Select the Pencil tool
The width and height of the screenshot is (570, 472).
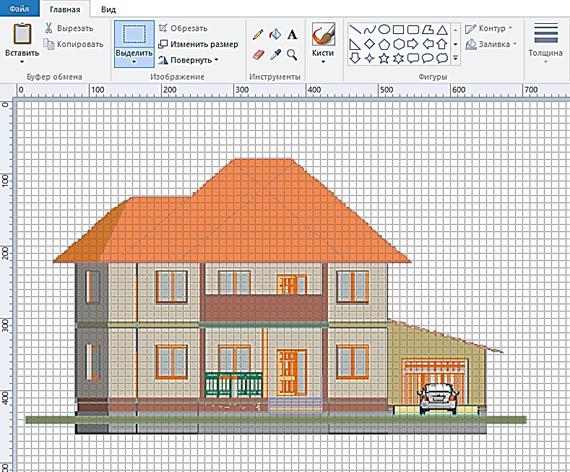tap(258, 35)
